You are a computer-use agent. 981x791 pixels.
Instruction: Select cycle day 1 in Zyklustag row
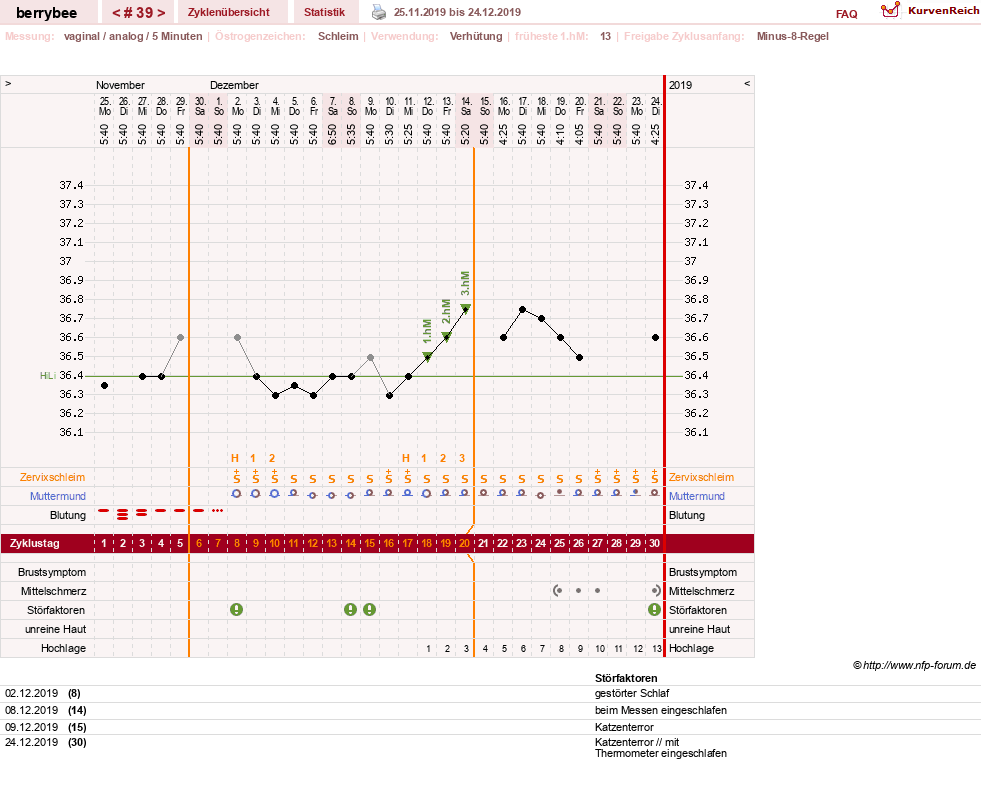(104, 543)
